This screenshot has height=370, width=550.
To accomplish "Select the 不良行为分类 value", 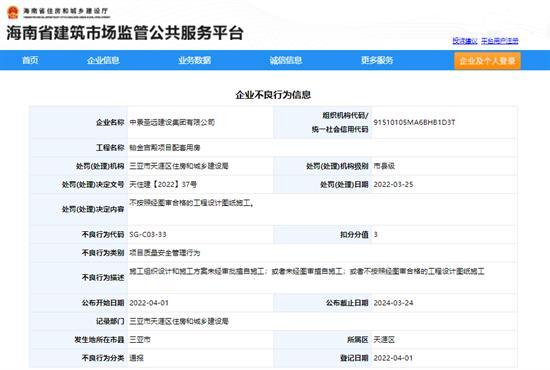I will 136,358.
